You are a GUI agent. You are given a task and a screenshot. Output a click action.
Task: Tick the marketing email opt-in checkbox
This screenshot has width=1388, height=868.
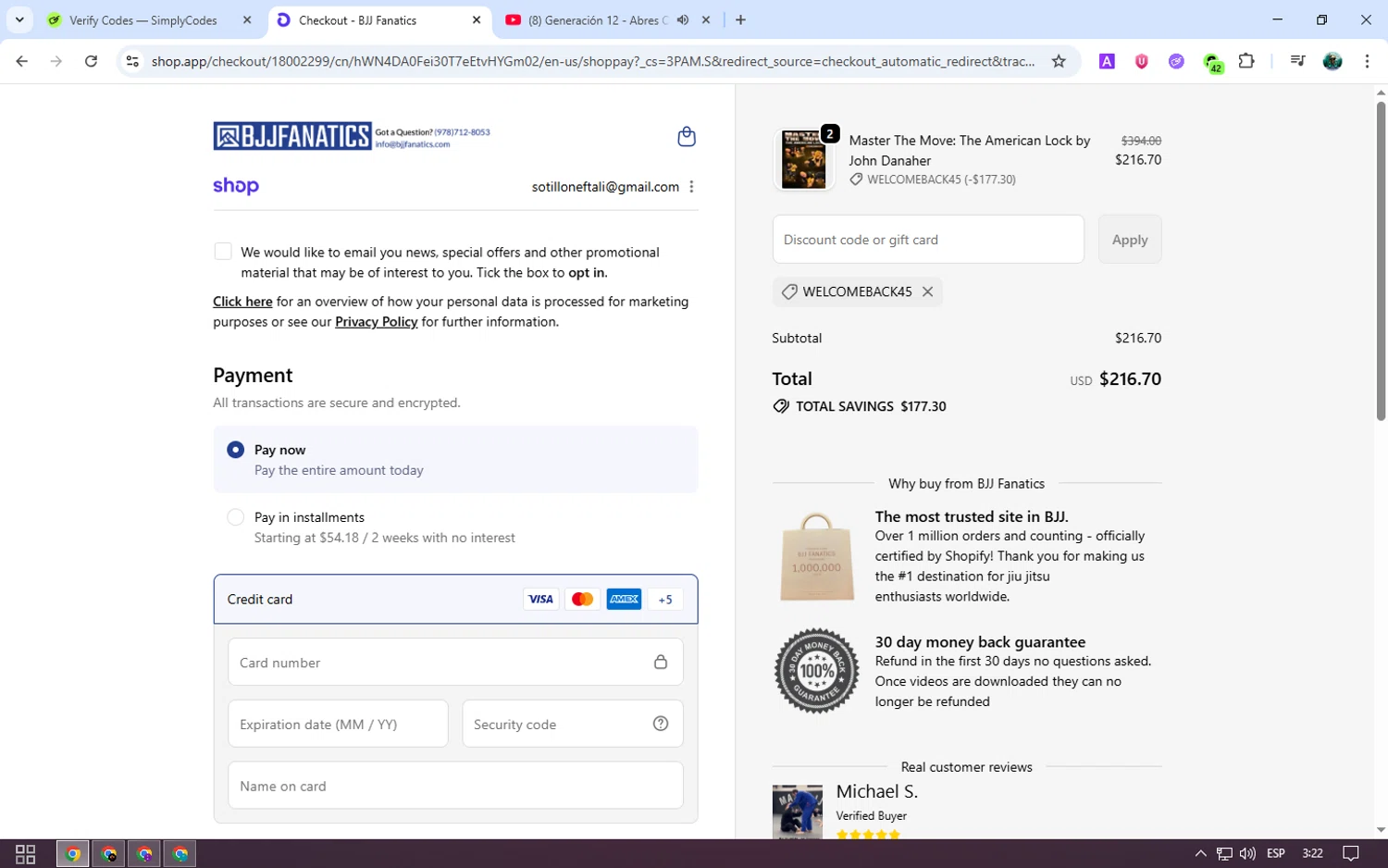(223, 252)
